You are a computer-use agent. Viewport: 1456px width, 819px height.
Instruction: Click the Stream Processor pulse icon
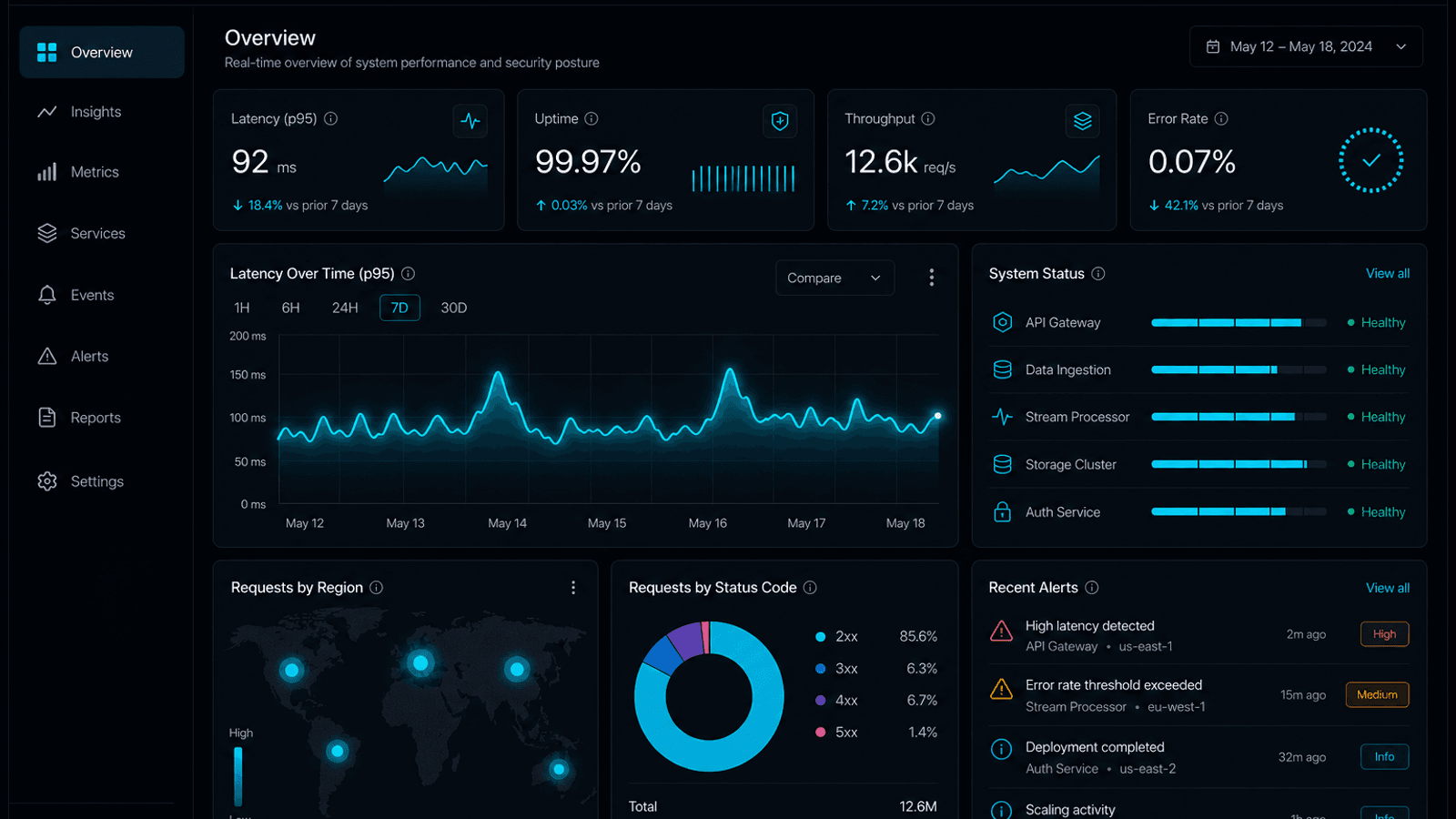pyautogui.click(x=1002, y=417)
